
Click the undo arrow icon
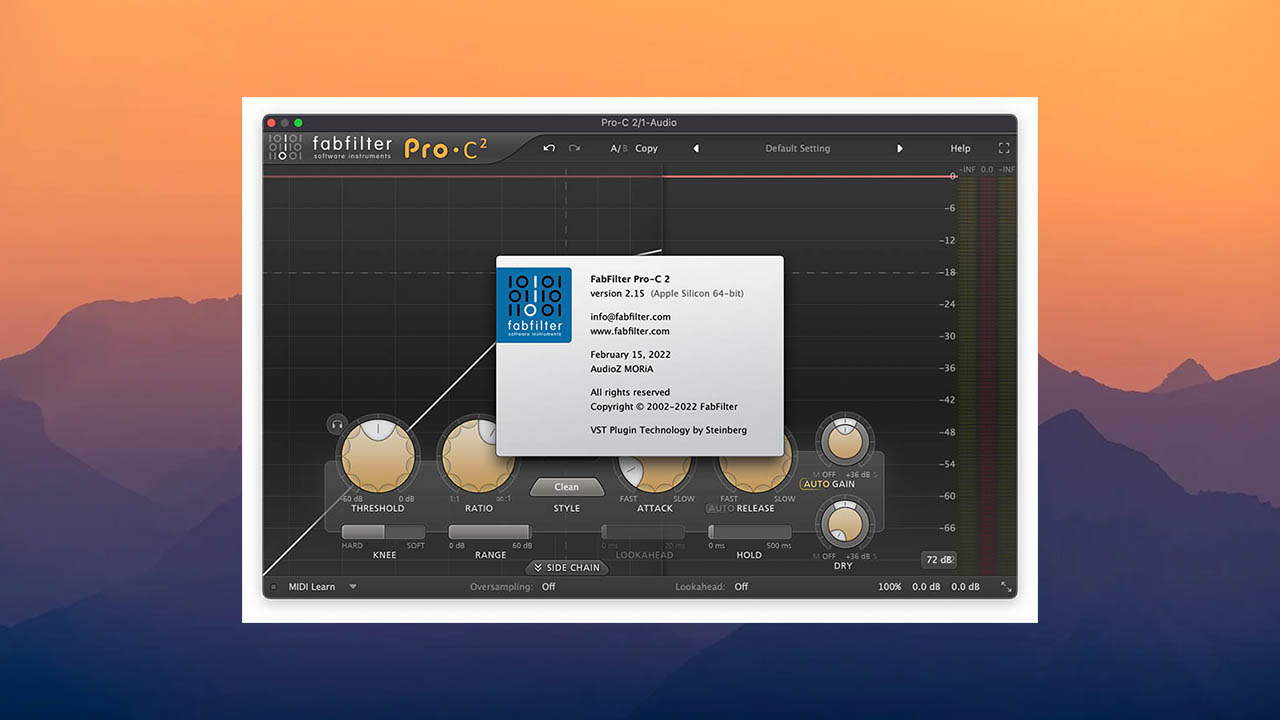(548, 148)
